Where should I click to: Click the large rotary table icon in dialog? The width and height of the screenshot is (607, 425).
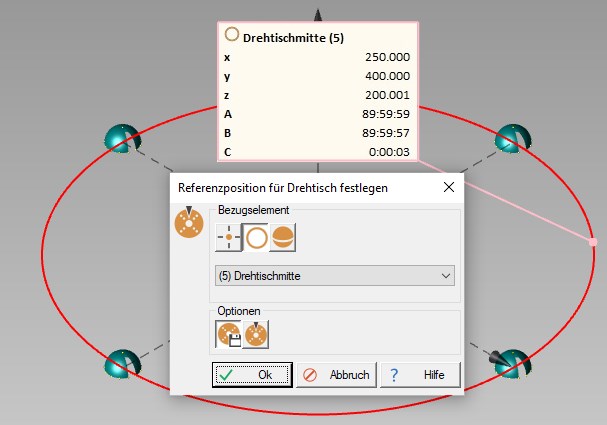tap(189, 222)
